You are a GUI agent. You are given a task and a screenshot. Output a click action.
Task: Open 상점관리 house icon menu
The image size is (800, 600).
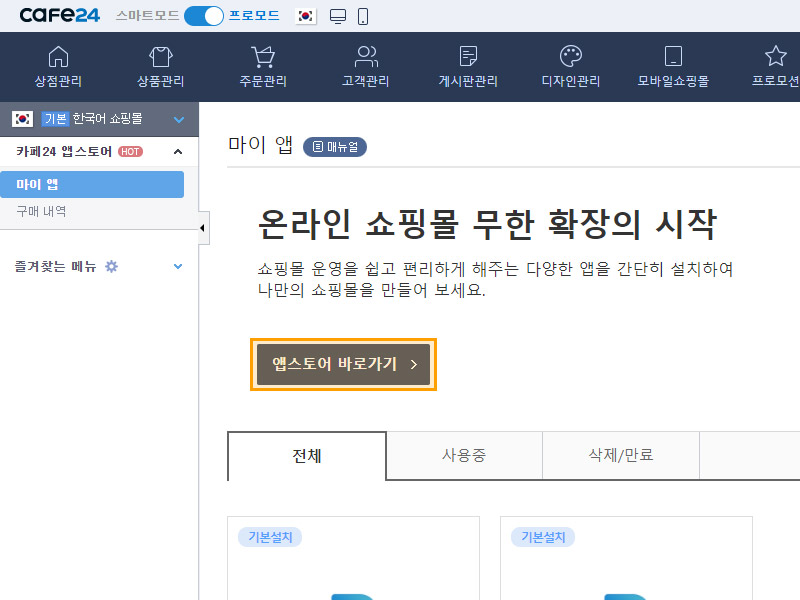(x=58, y=66)
